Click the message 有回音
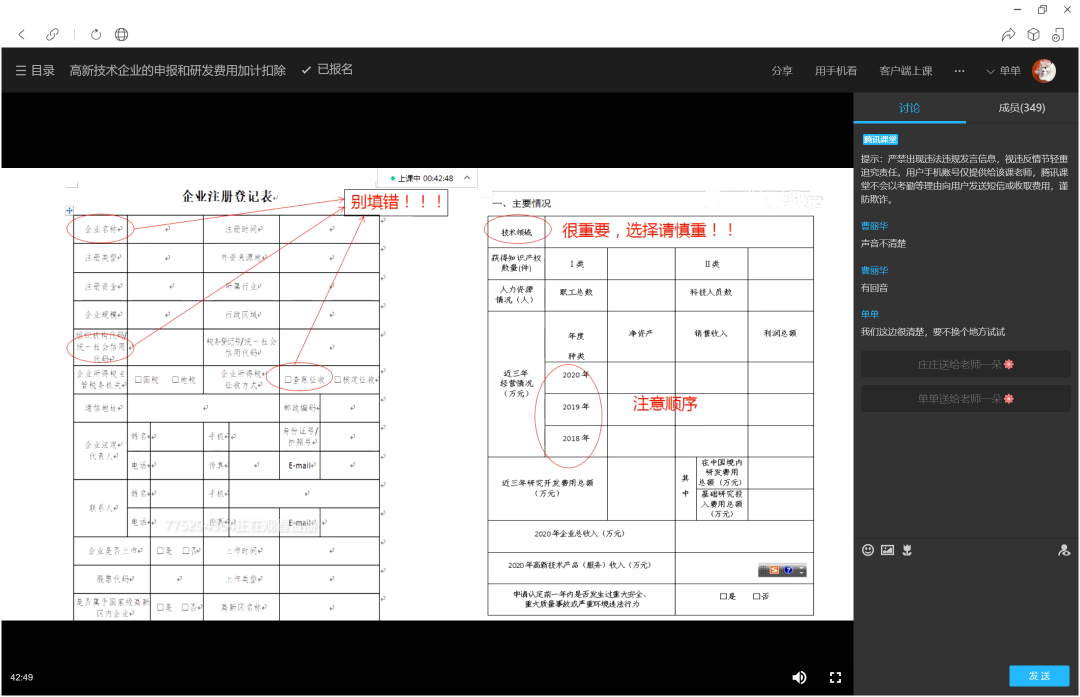Image resolution: width=1080 pixels, height=697 pixels. point(874,288)
